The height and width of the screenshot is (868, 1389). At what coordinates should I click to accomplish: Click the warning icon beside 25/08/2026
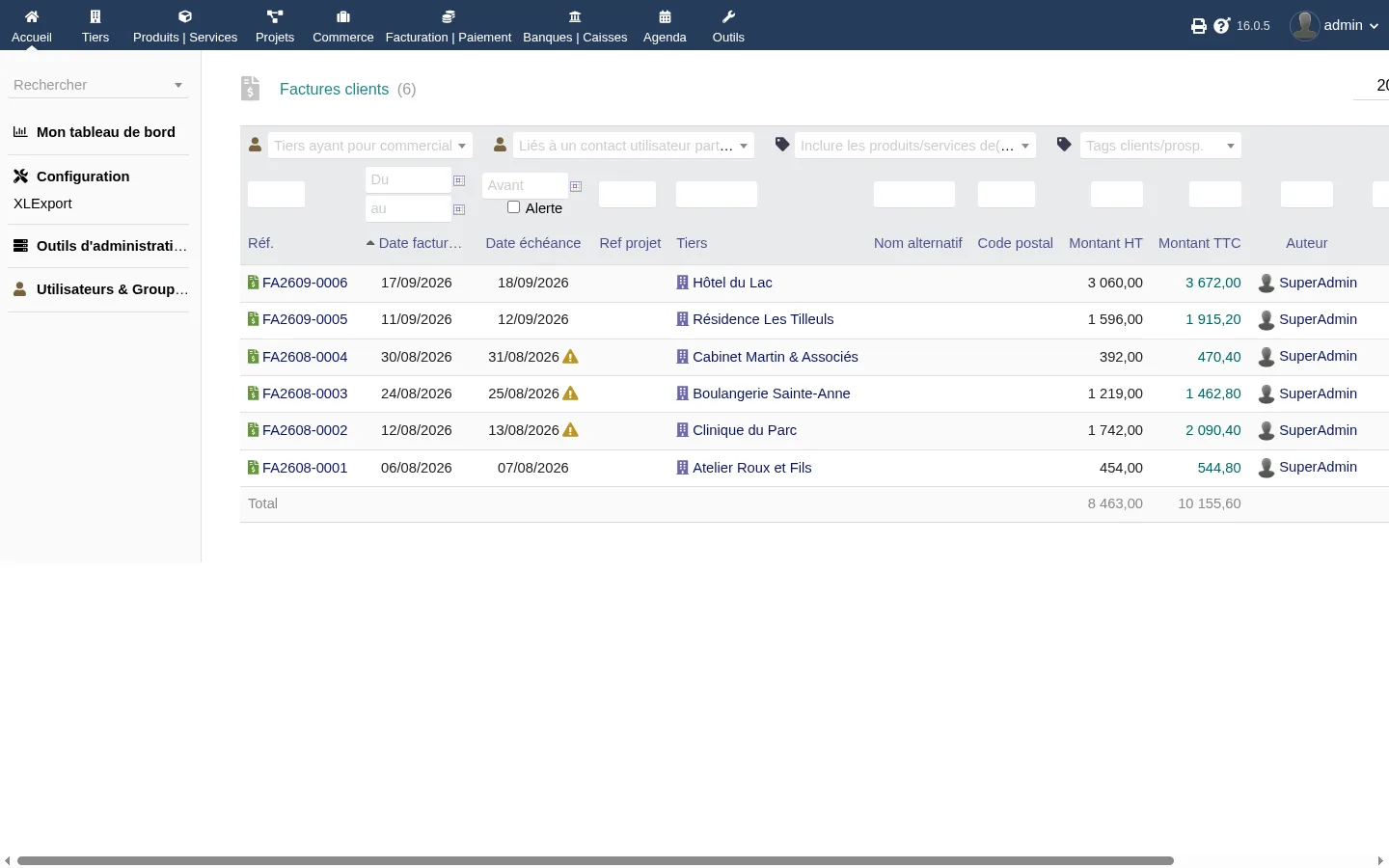[571, 393]
